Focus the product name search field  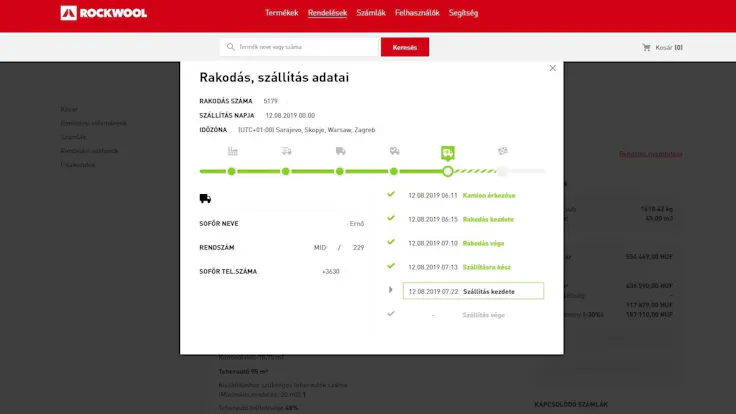(x=299, y=47)
